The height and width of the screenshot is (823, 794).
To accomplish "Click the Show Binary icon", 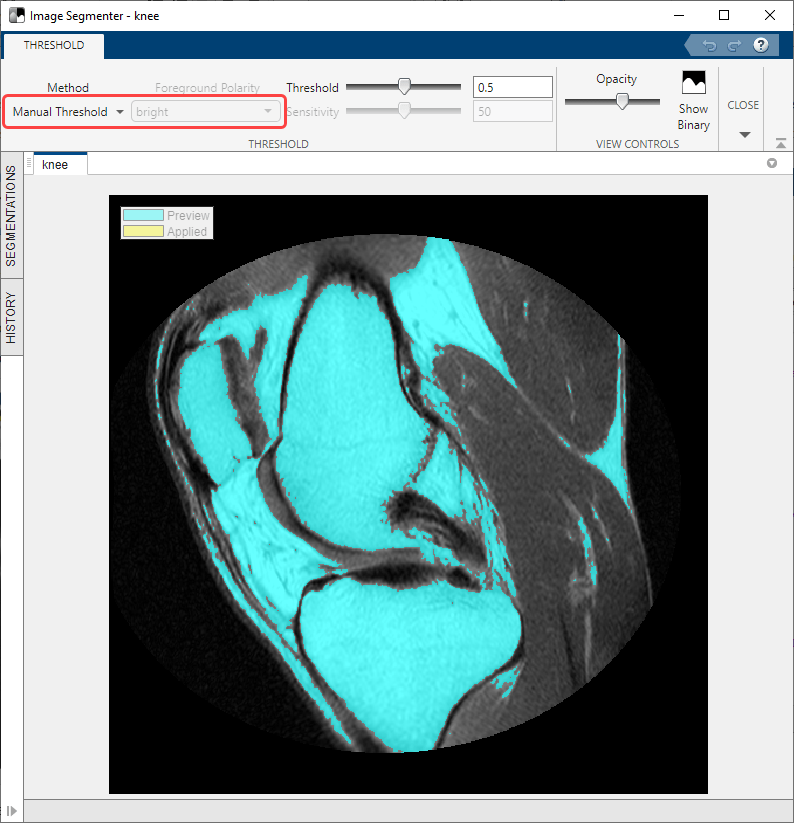I will pyautogui.click(x=693, y=83).
